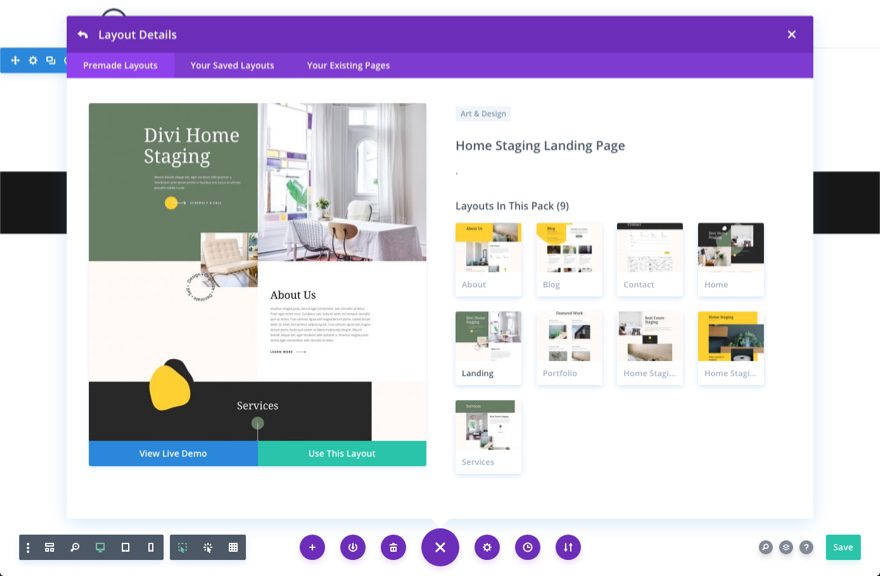Toggle multiselect mode in the toolbar

tap(182, 547)
